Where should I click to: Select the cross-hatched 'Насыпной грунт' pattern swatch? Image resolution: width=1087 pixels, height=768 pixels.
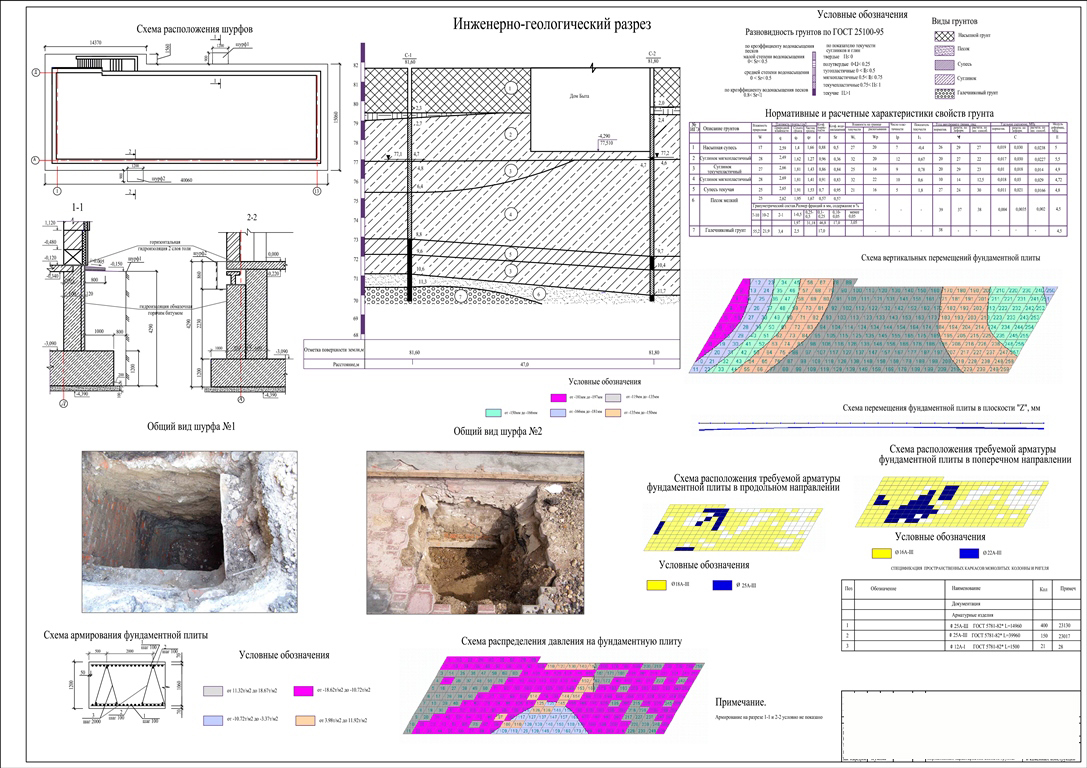point(943,35)
